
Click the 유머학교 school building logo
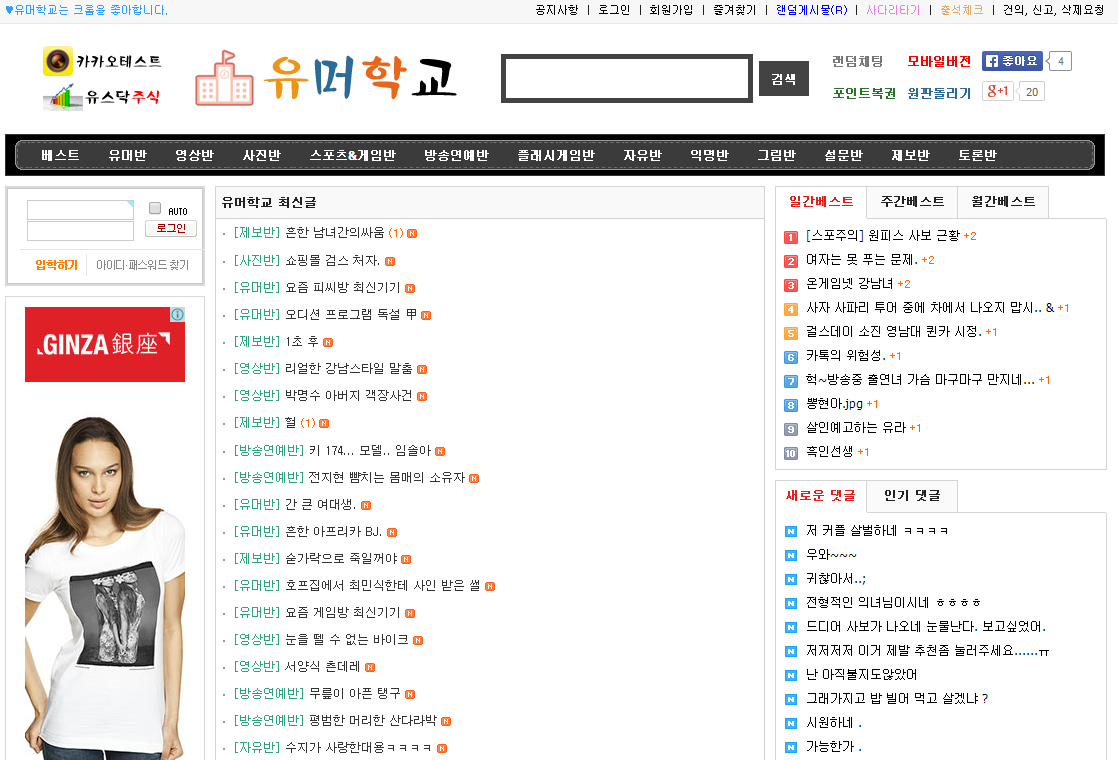click(224, 78)
